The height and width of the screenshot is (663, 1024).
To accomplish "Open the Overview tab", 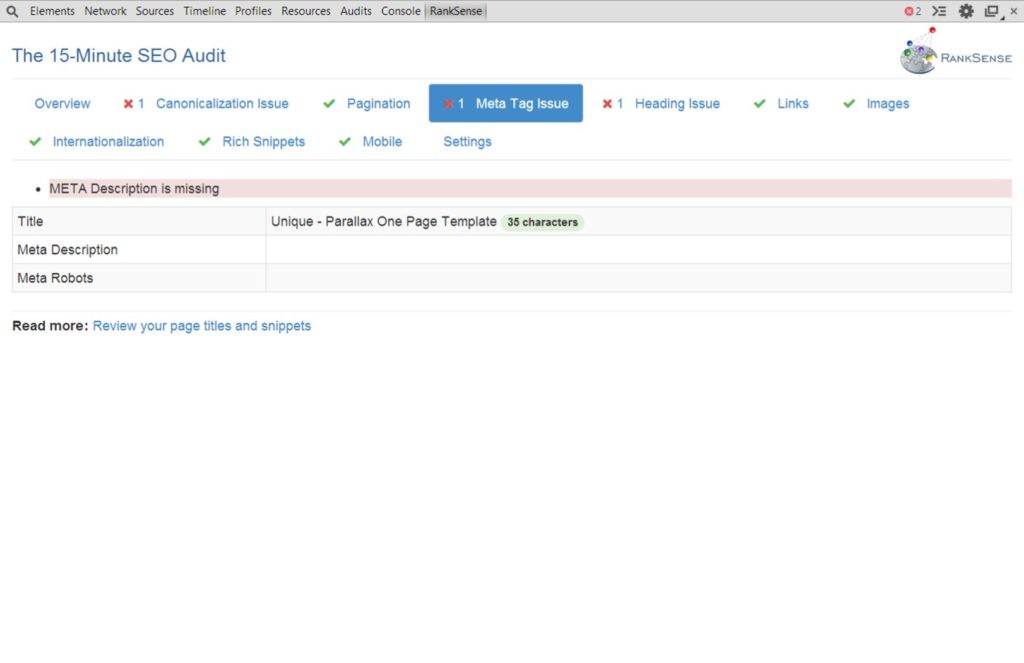I will tap(63, 103).
